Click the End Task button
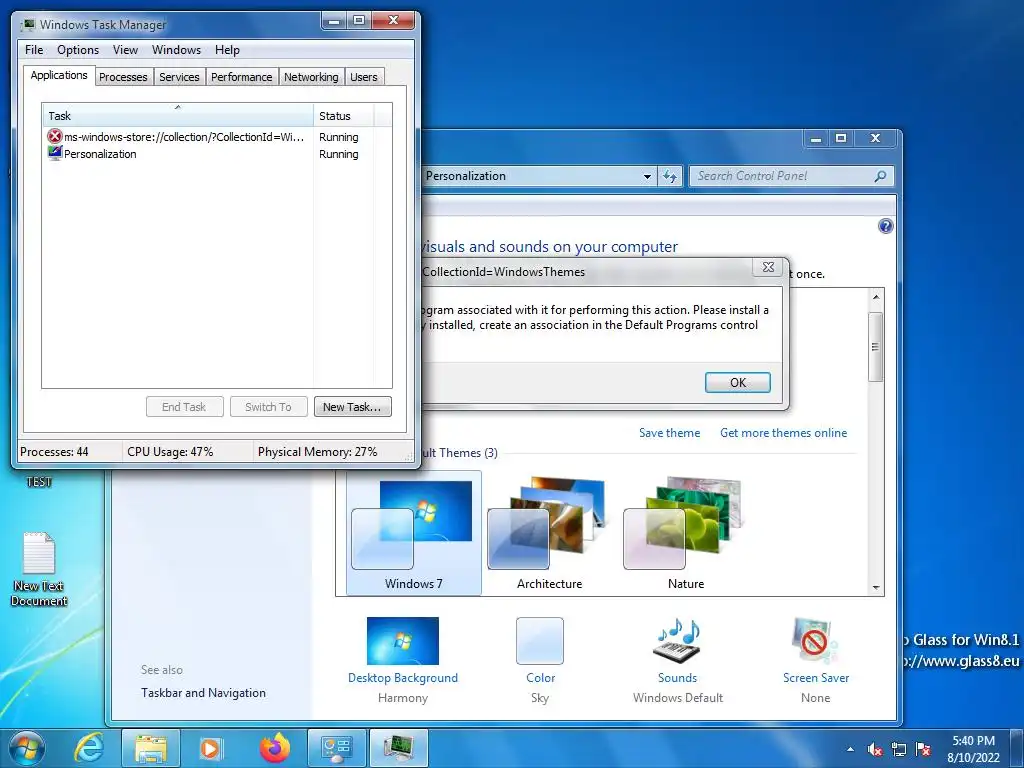 (185, 406)
